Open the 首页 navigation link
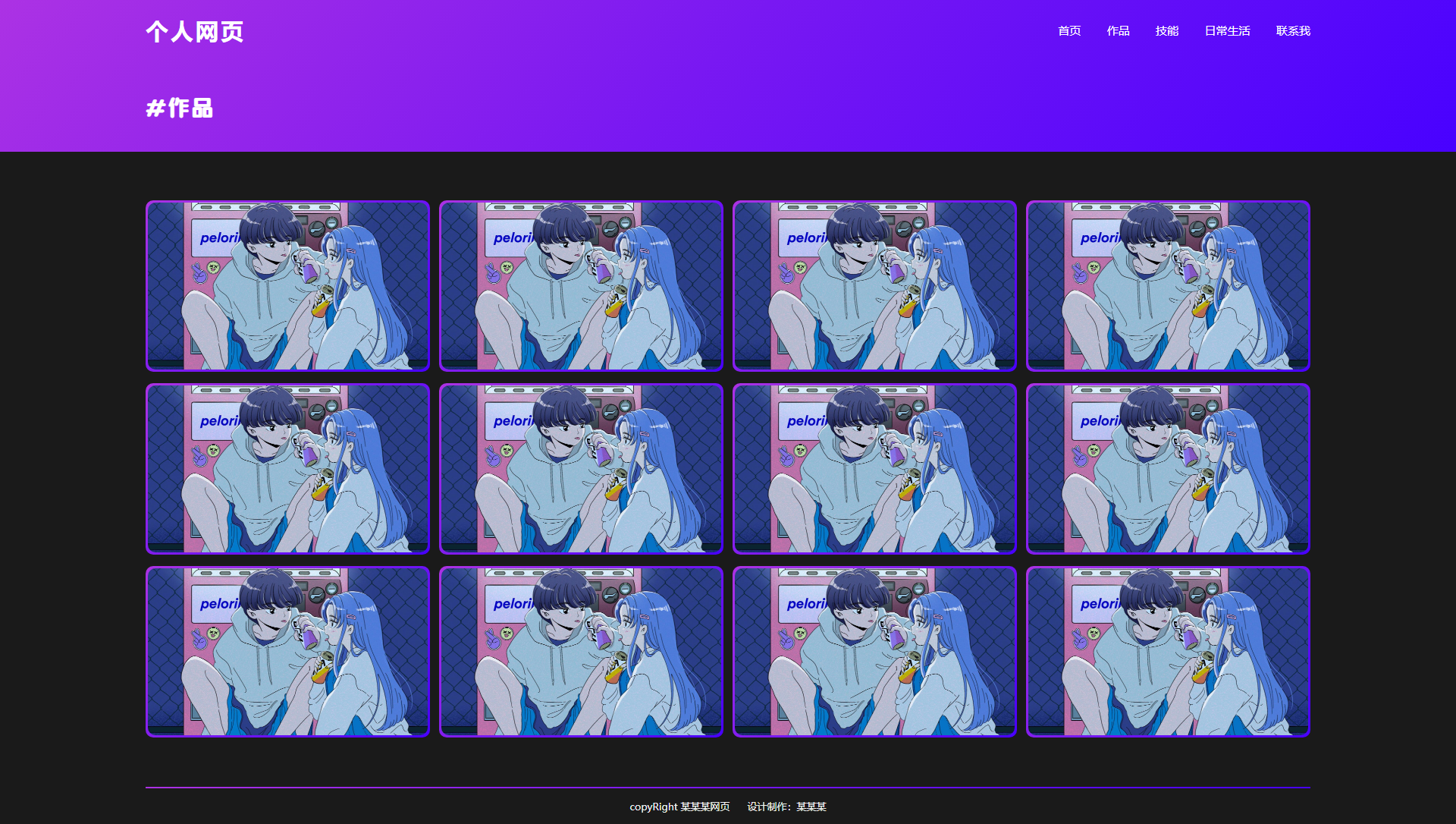Screen dimensions: 1456x824 (x=1069, y=31)
